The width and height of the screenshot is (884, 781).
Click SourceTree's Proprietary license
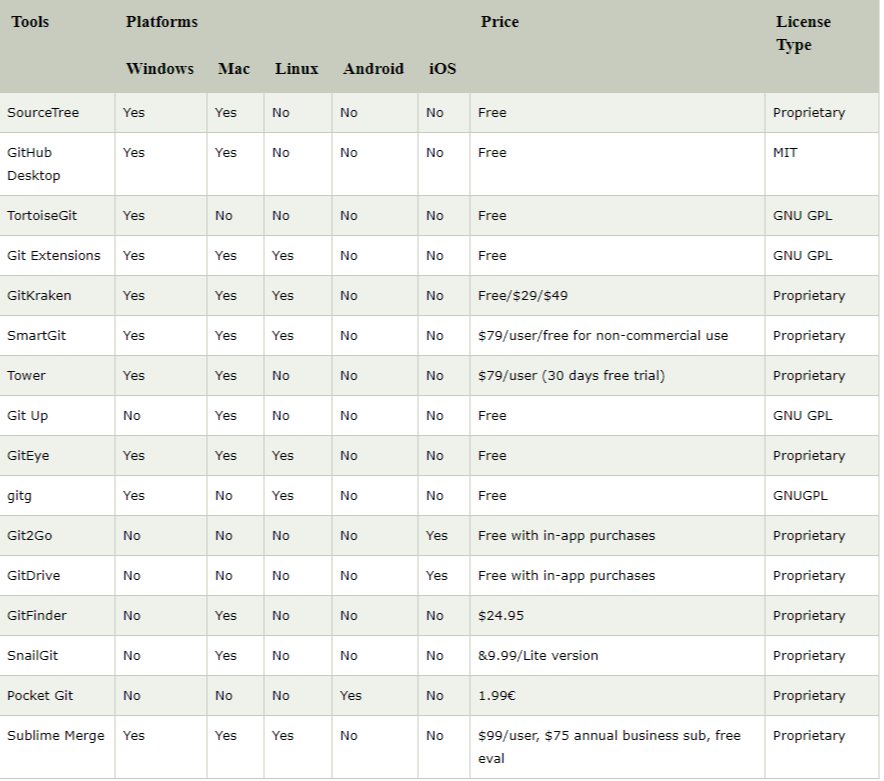pos(809,112)
